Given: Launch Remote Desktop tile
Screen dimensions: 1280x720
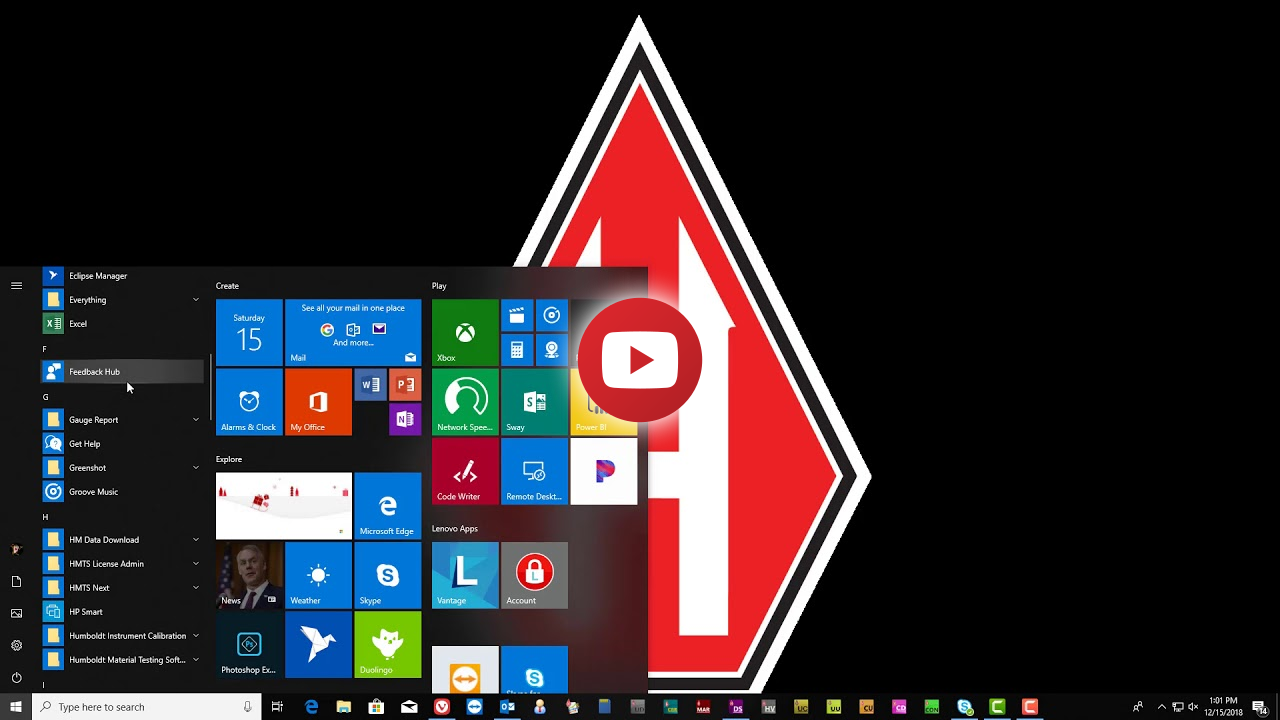Looking at the screenshot, I should pos(534,471).
